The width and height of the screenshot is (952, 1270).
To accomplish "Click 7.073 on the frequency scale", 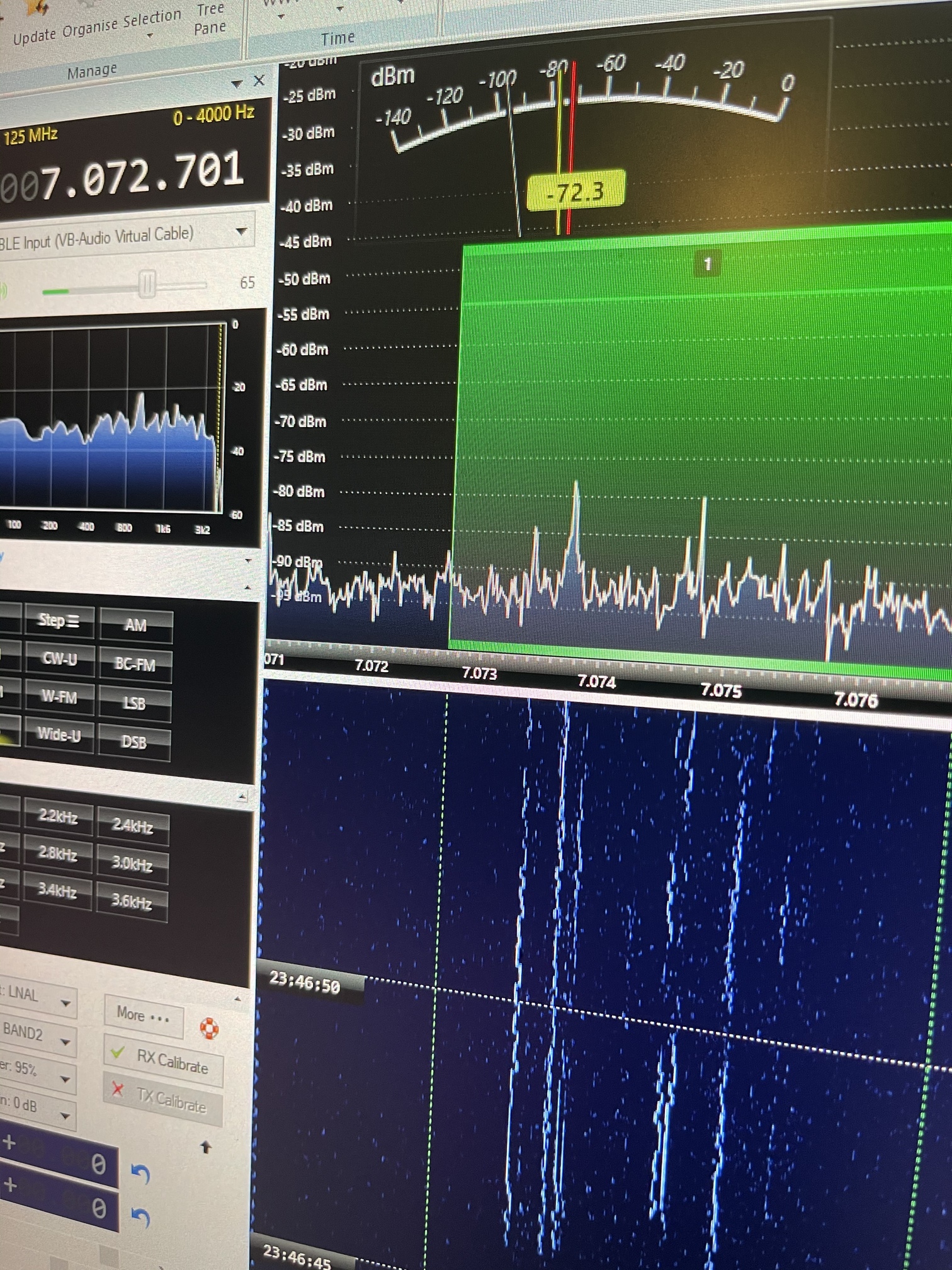I will click(480, 673).
